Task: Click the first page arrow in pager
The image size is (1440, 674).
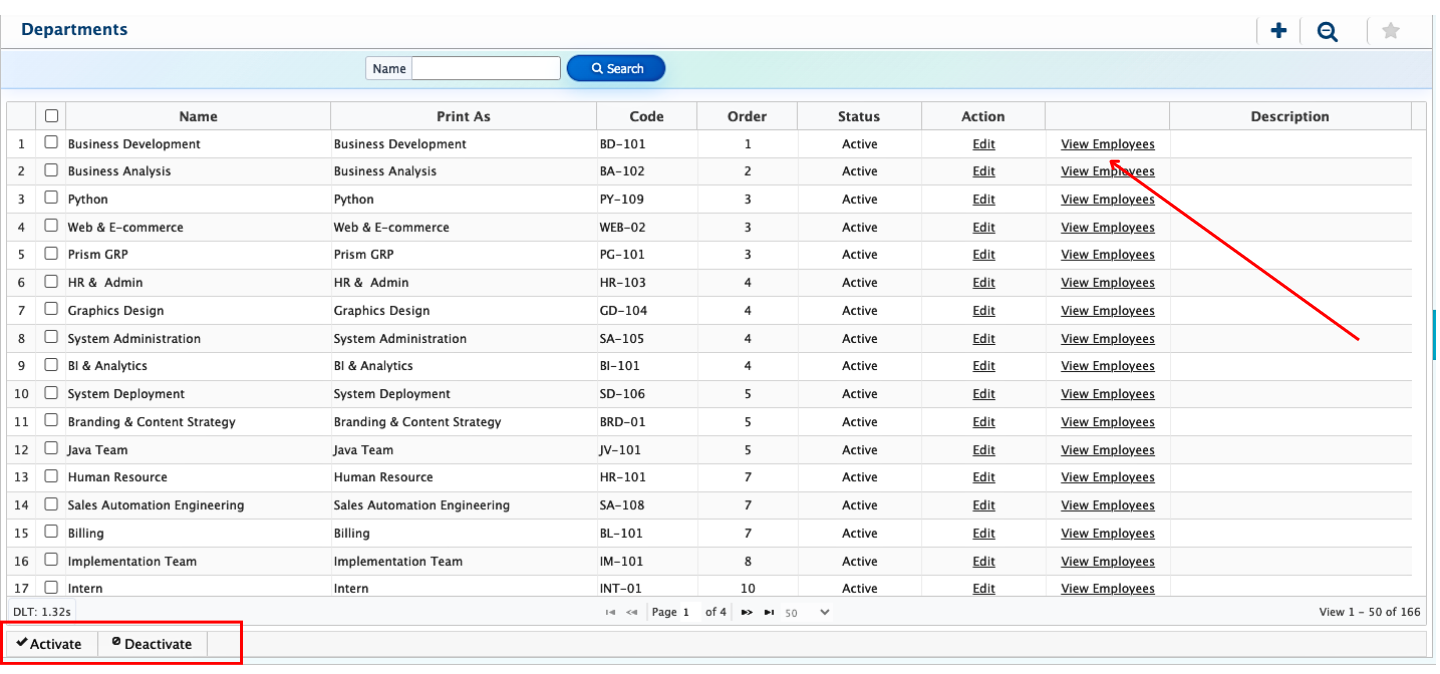Action: tap(610, 612)
